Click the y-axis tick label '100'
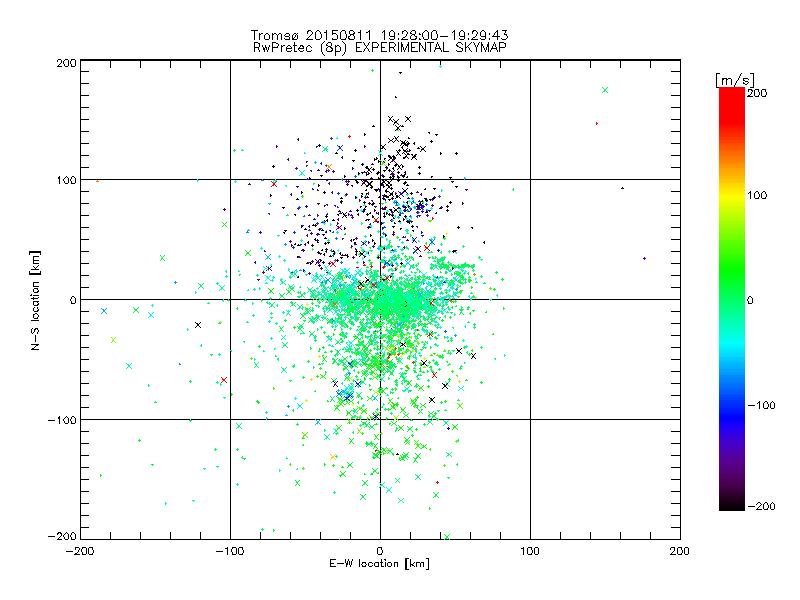 tap(66, 180)
